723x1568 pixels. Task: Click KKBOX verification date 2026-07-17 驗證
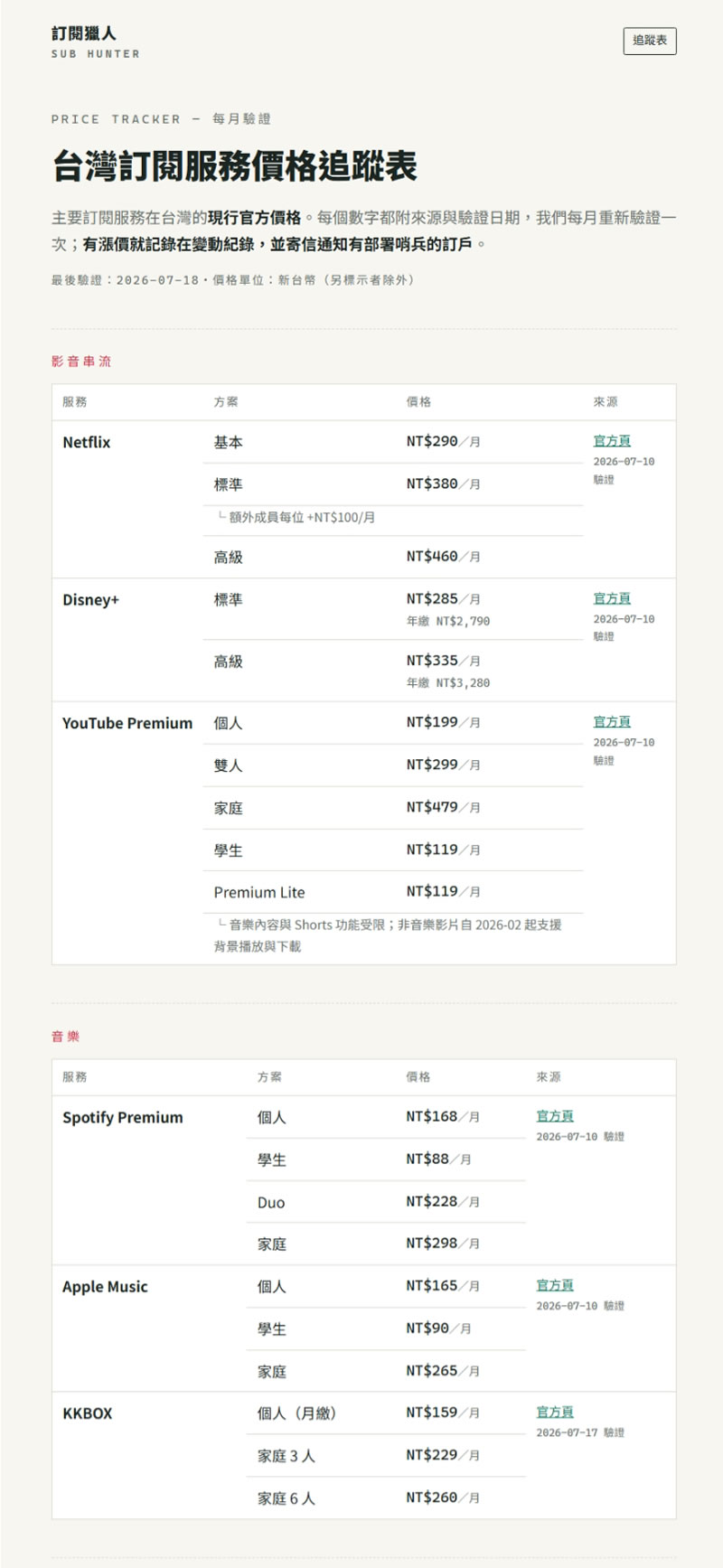coord(580,1432)
